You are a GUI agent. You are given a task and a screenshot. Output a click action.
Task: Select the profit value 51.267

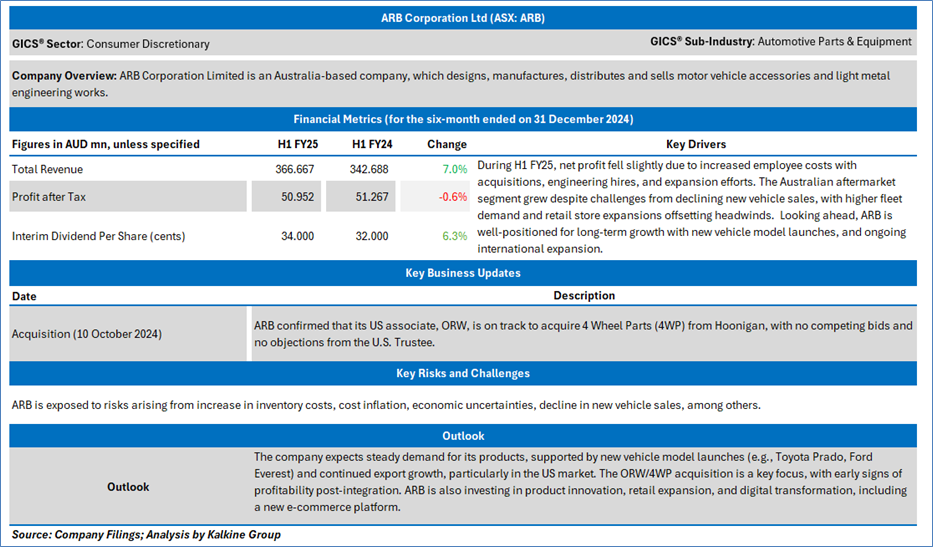coord(372,196)
